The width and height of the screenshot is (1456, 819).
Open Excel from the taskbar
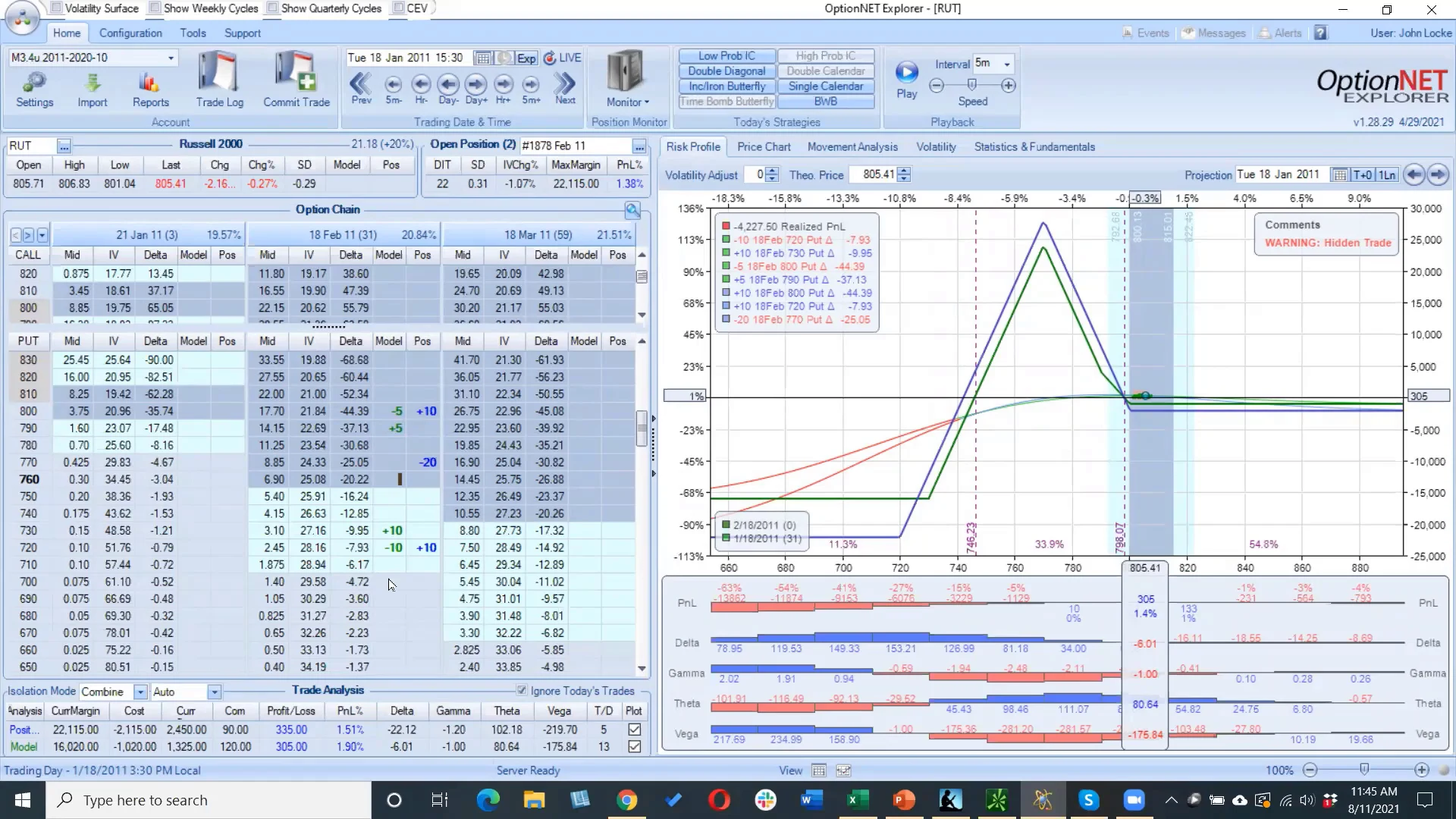click(858, 800)
